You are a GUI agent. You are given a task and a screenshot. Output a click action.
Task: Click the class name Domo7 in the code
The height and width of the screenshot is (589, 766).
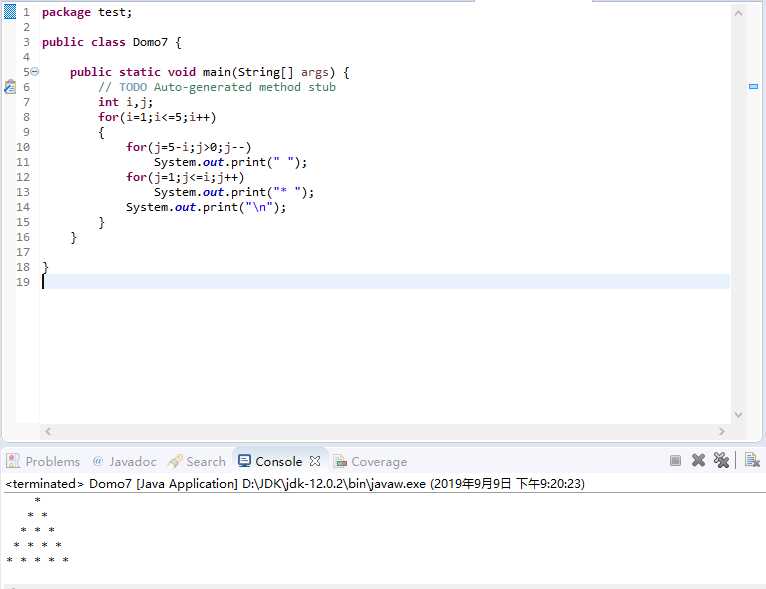point(150,42)
